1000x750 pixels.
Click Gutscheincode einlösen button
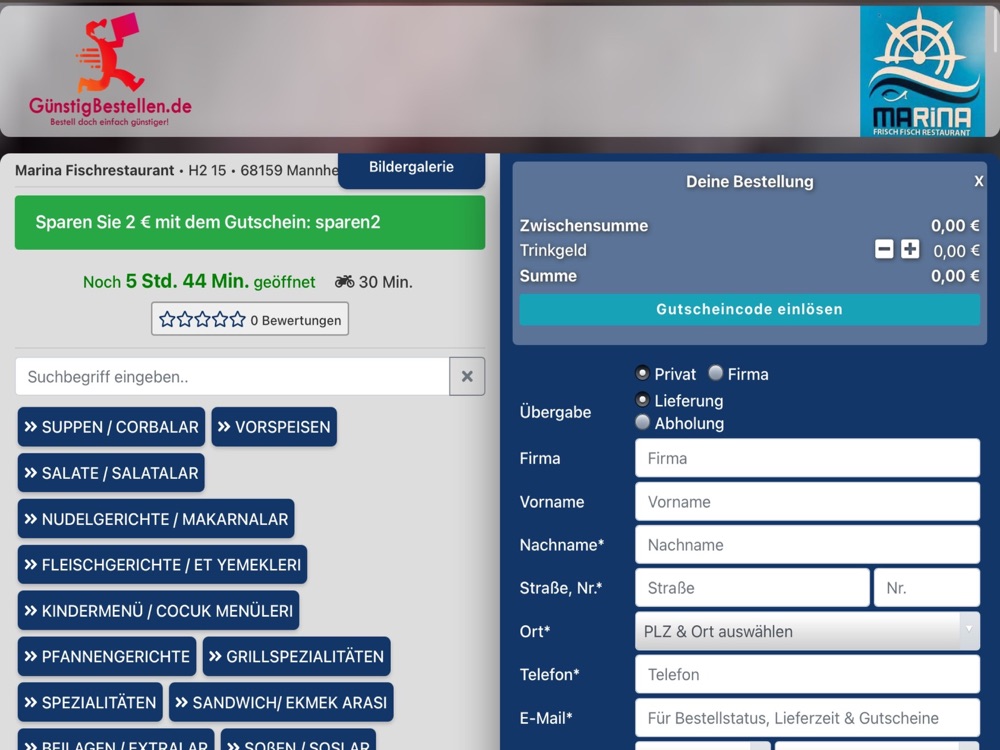(749, 309)
